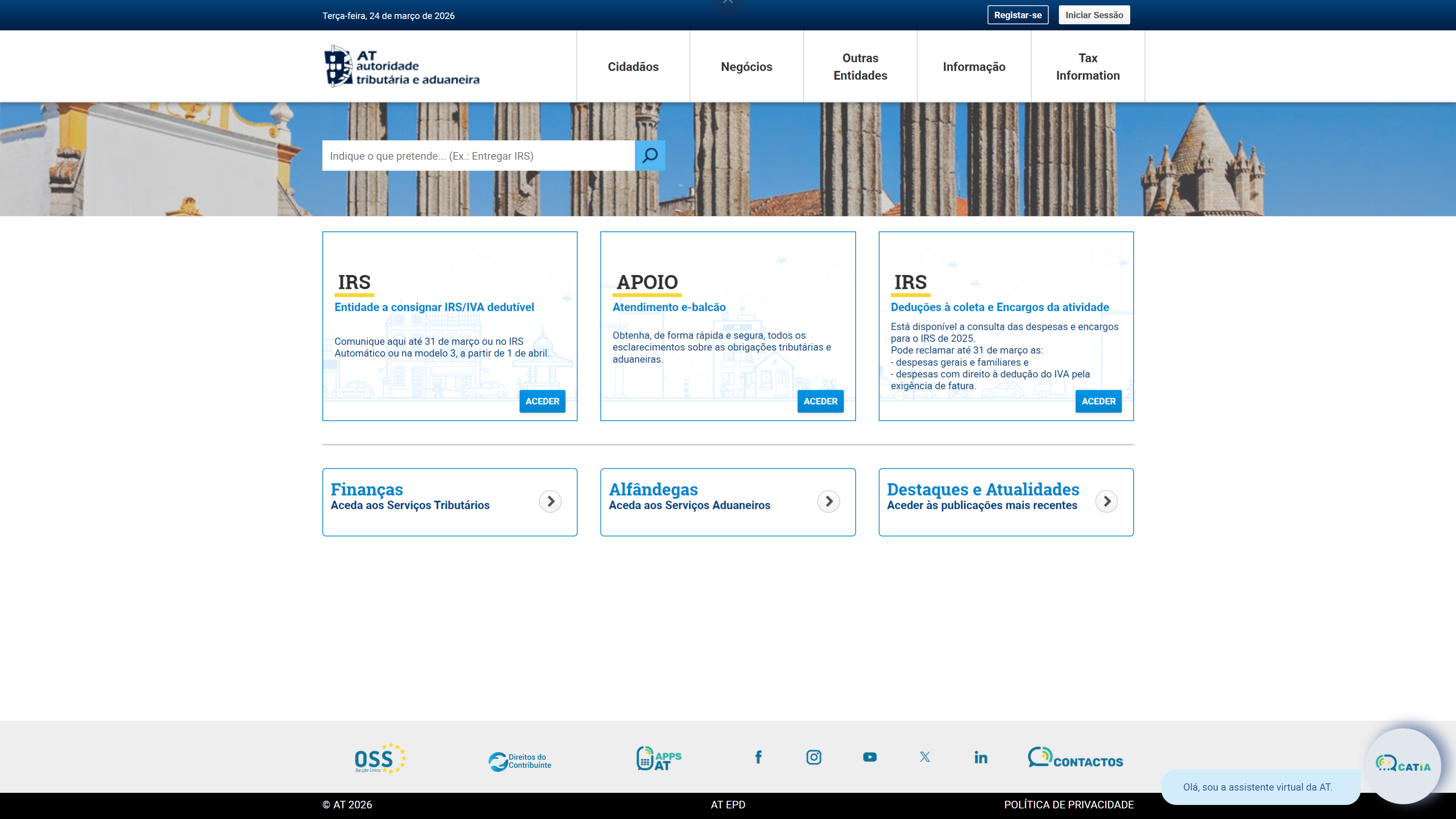Select the LinkedIn footer icon

(x=981, y=758)
